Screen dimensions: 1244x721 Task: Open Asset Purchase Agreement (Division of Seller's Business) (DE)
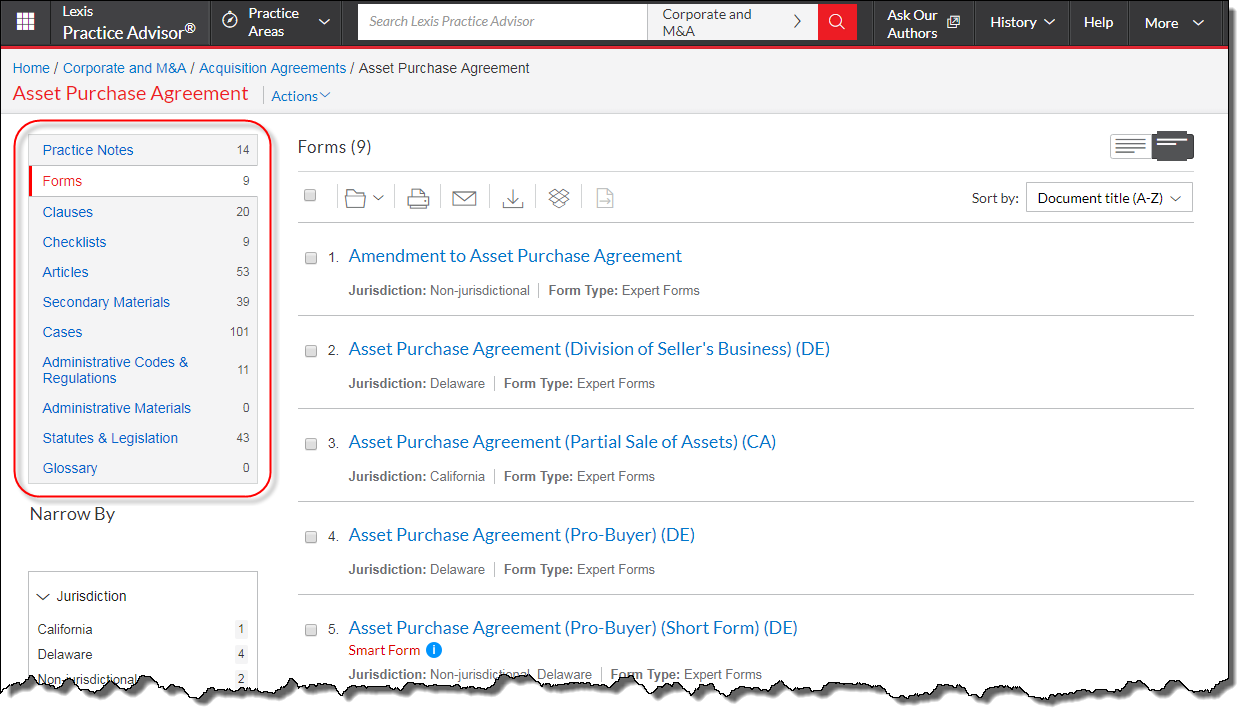click(589, 349)
